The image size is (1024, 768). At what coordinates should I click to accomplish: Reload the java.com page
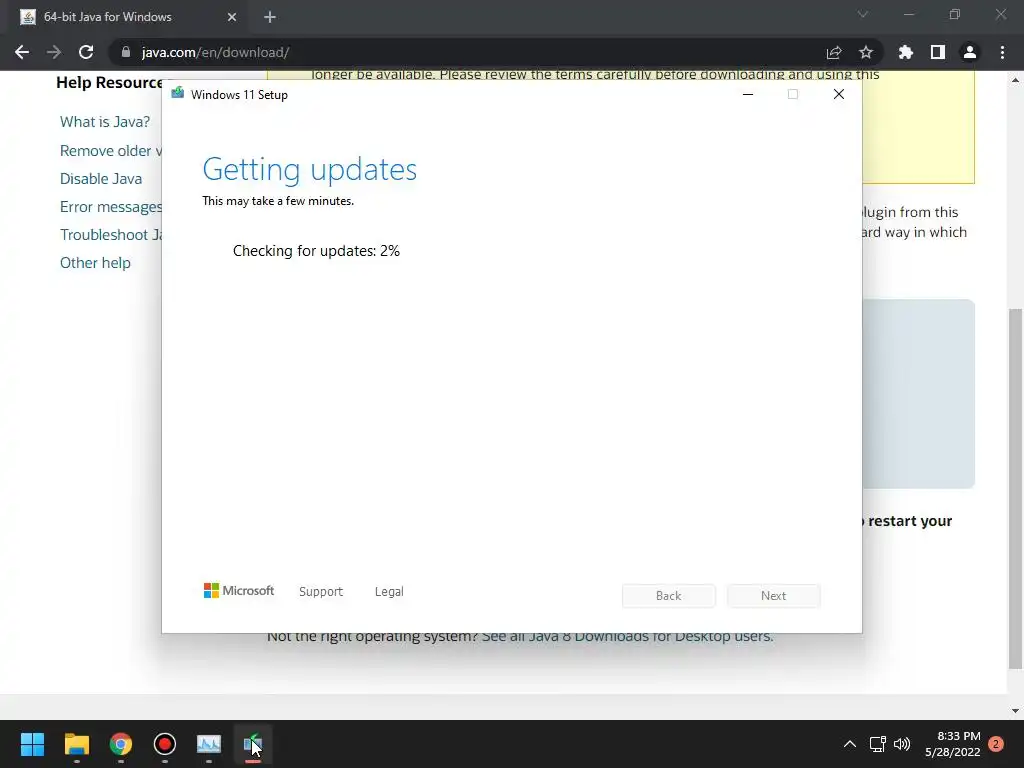pos(86,52)
